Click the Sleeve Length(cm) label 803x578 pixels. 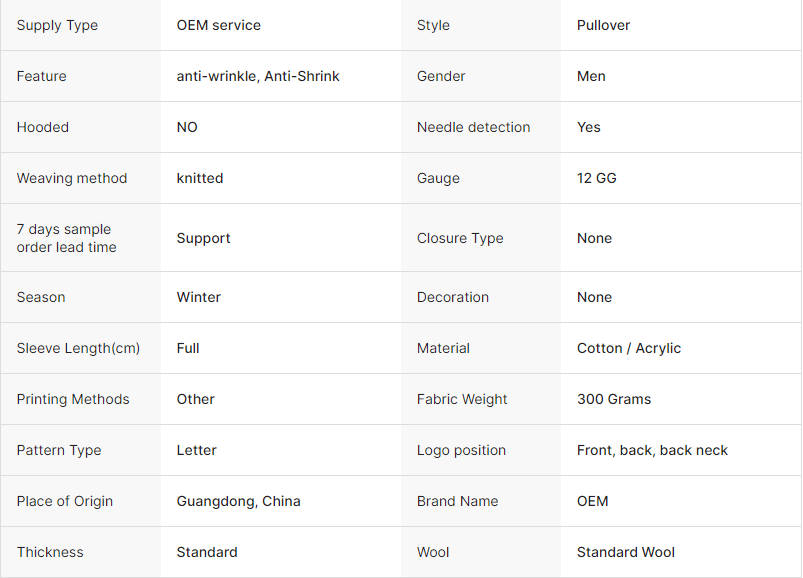click(x=78, y=348)
